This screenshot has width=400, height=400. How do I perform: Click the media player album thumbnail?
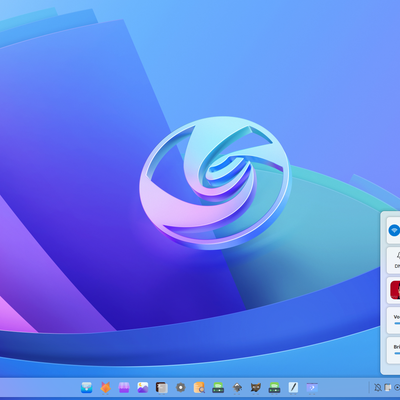pyautogui.click(x=395, y=290)
